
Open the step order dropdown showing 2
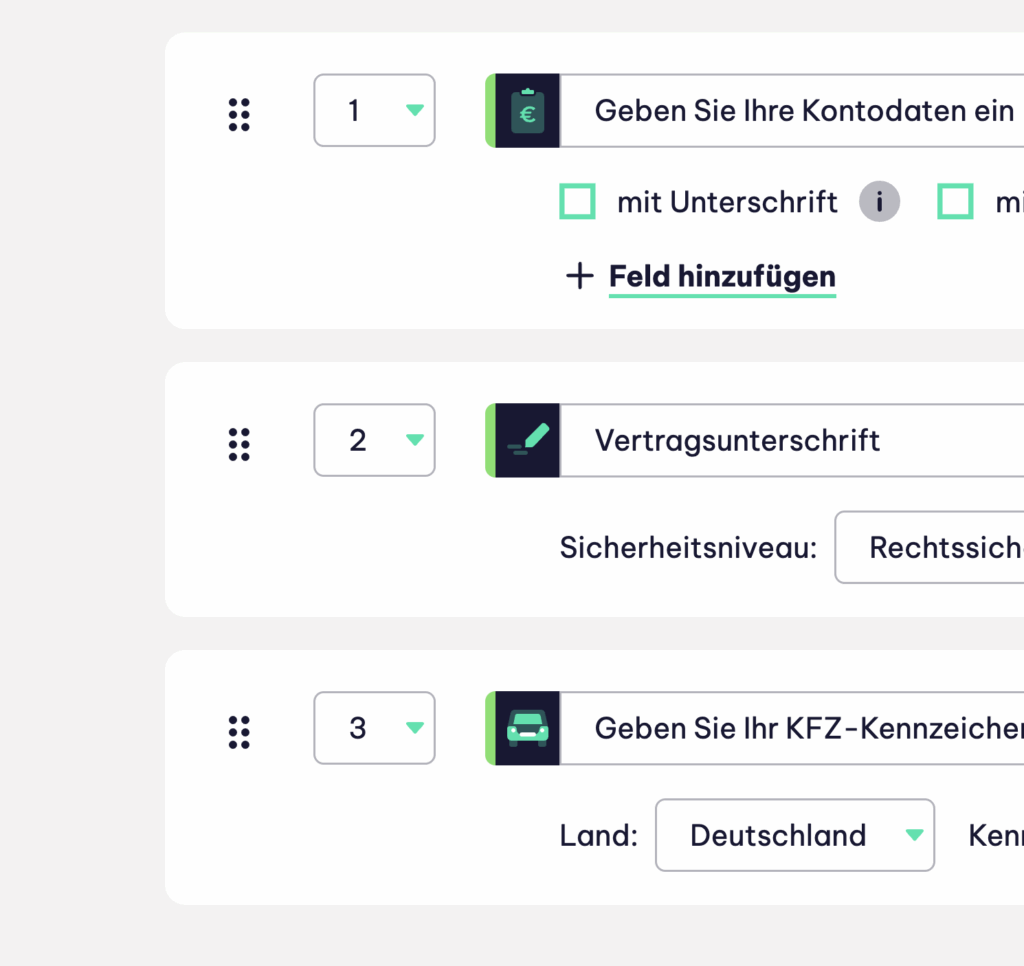coord(374,440)
